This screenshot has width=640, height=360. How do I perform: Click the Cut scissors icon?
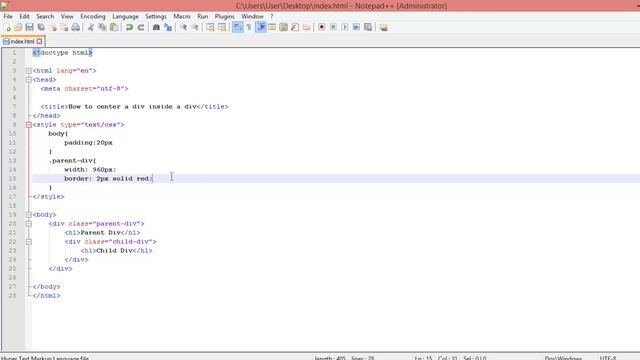point(91,27)
